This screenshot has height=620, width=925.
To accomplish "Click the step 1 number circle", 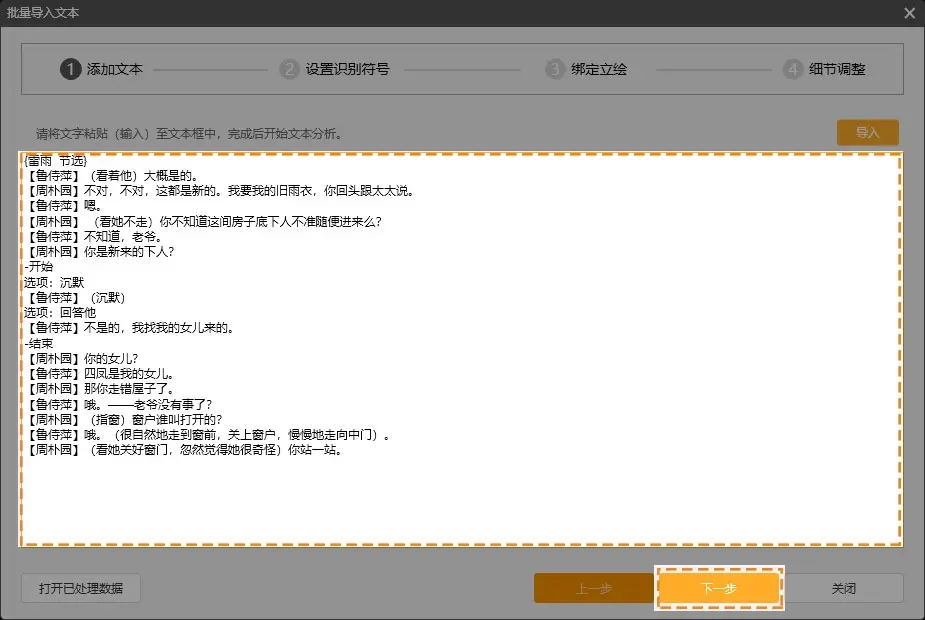I will point(70,69).
